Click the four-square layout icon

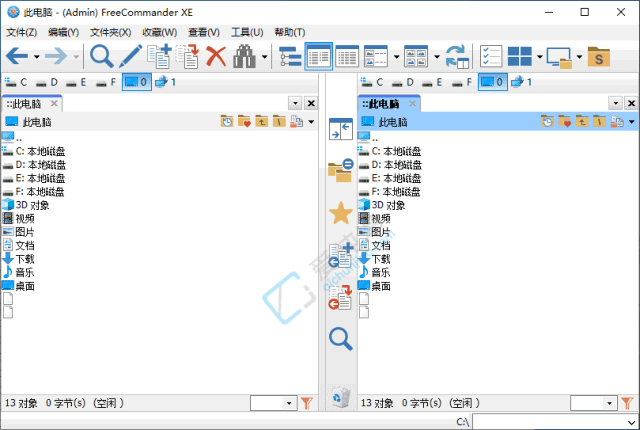click(x=520, y=56)
